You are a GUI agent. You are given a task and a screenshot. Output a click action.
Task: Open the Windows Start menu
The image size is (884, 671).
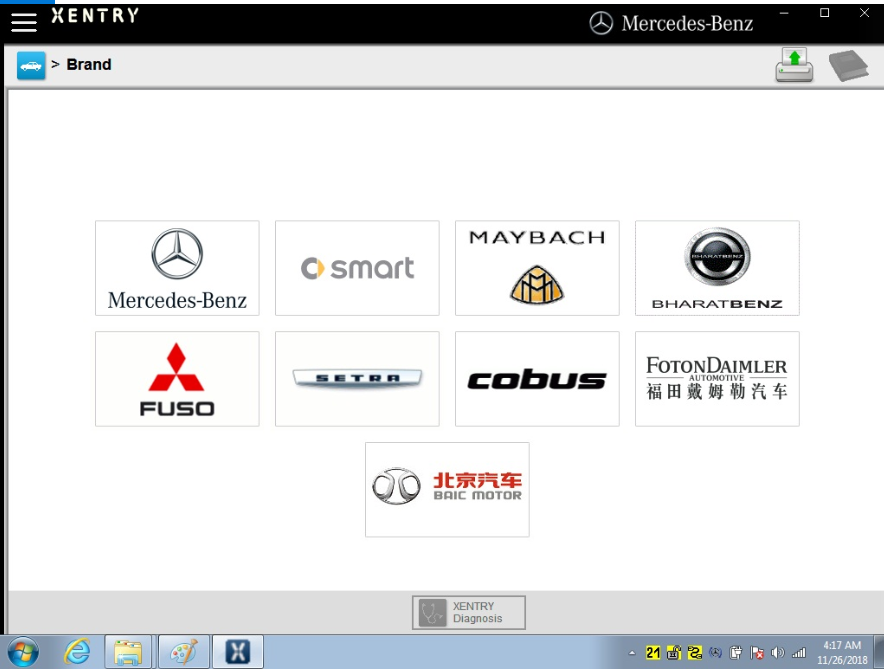[23, 652]
